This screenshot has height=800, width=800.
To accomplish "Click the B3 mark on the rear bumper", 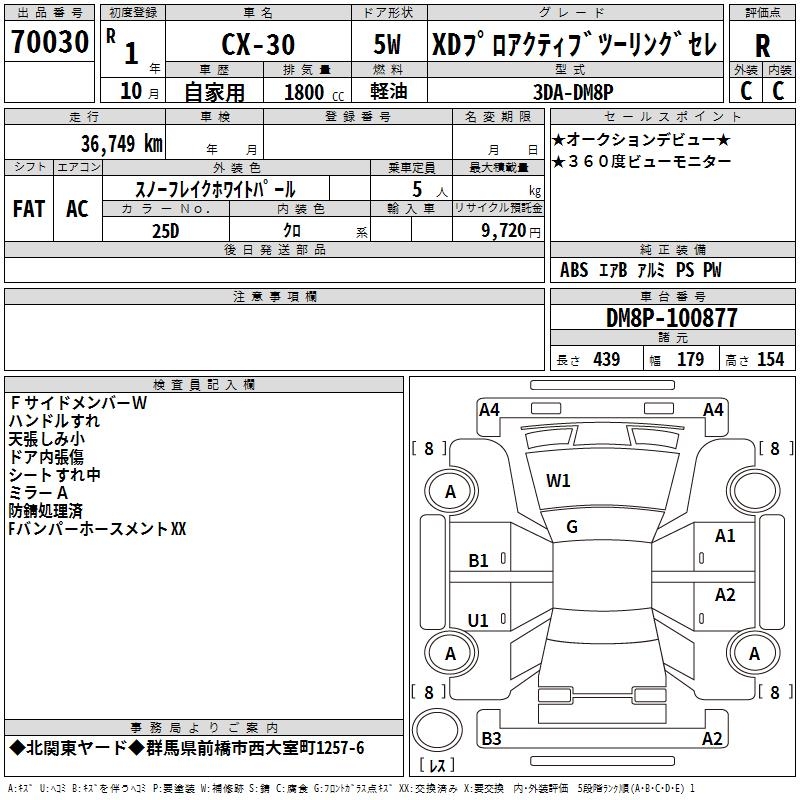I will pos(491,738).
